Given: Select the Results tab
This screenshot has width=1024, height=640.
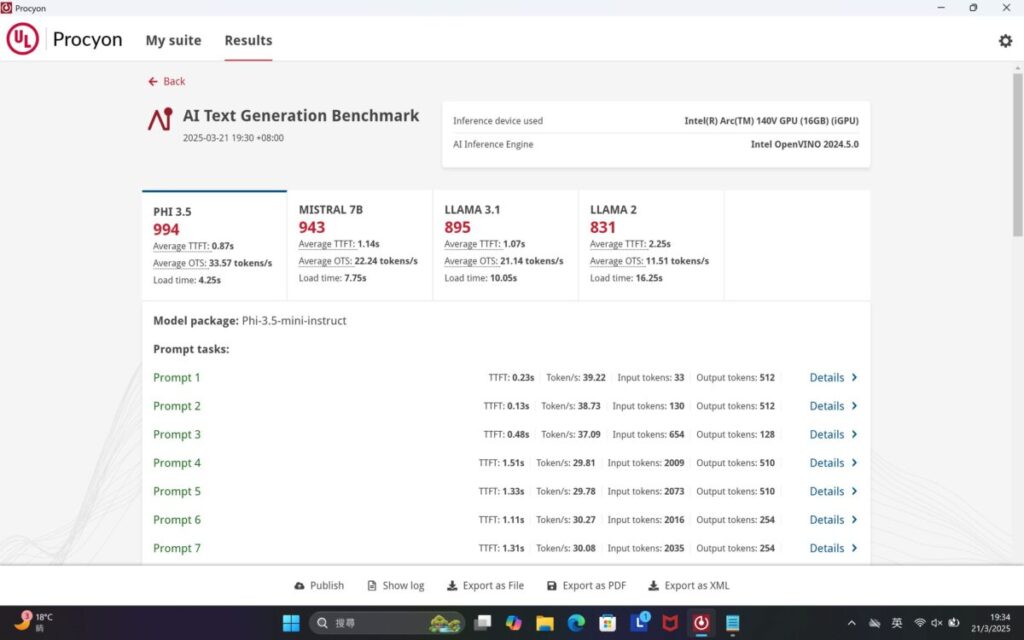Looking at the screenshot, I should pyautogui.click(x=248, y=40).
